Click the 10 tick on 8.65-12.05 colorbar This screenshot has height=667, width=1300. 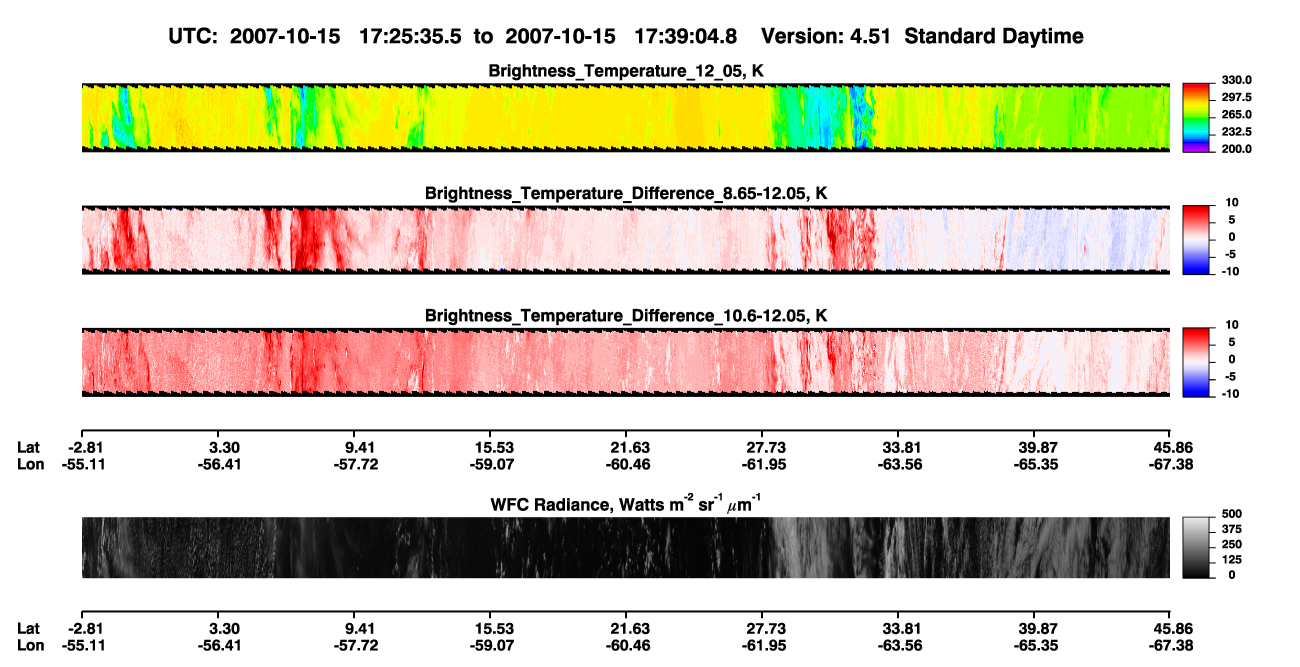(x=1233, y=203)
